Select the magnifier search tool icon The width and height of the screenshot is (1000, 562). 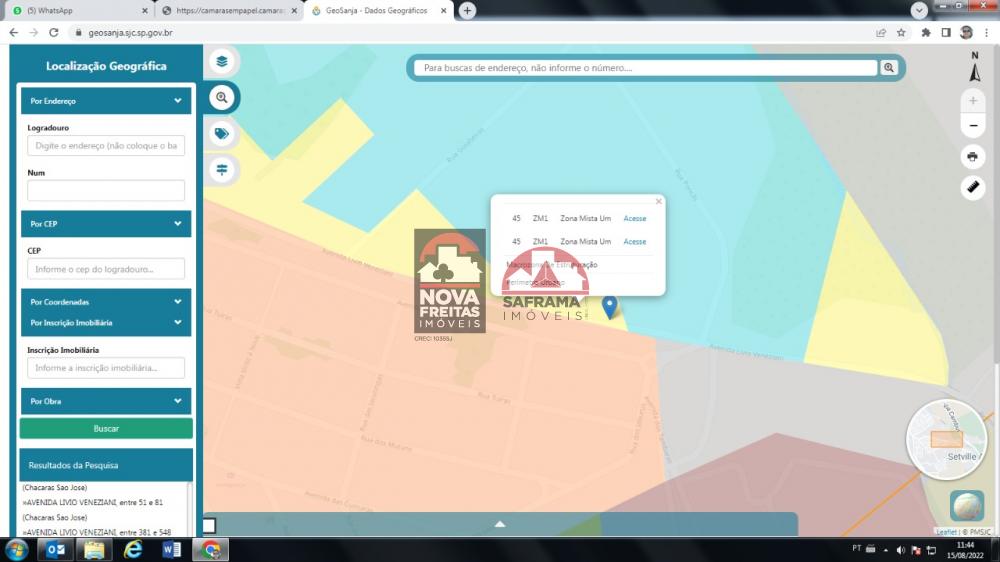[x=222, y=97]
